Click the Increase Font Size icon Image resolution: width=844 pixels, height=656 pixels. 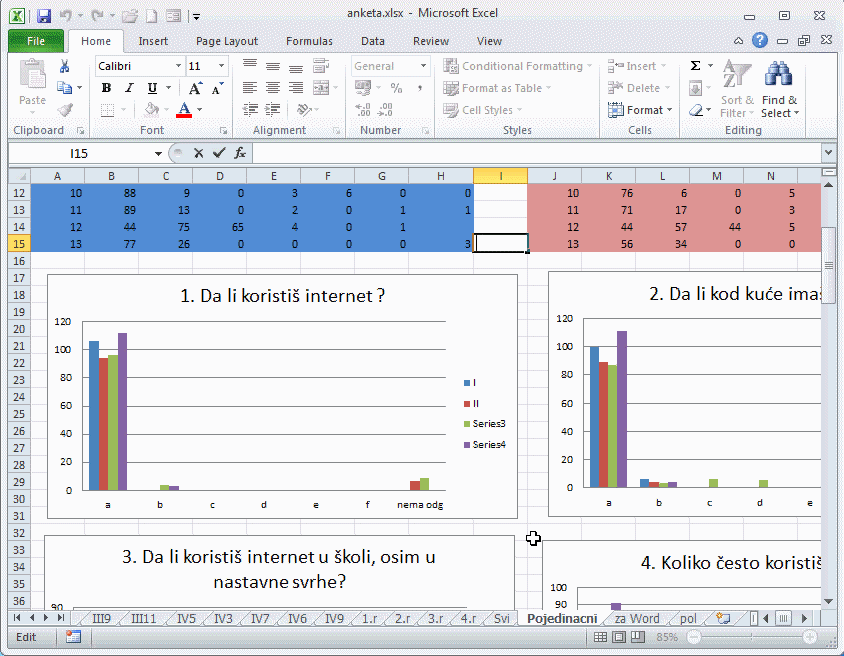click(196, 88)
